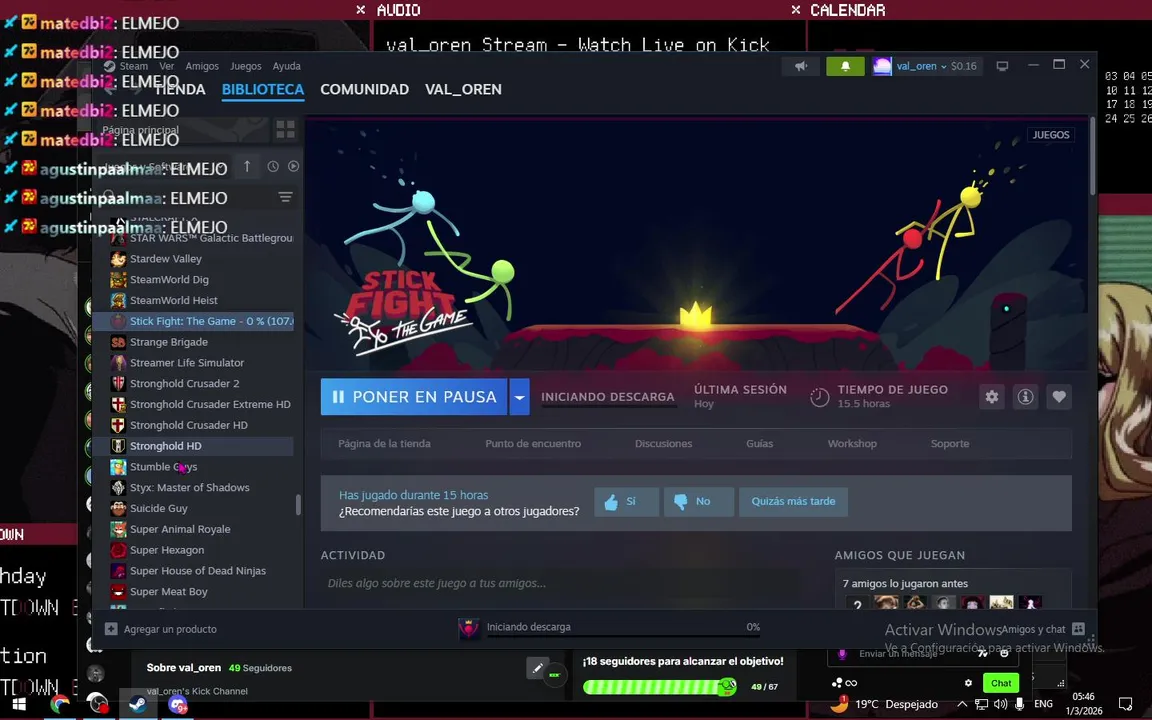Open Página de la tienda link
Image resolution: width=1152 pixels, height=720 pixels.
(384, 444)
